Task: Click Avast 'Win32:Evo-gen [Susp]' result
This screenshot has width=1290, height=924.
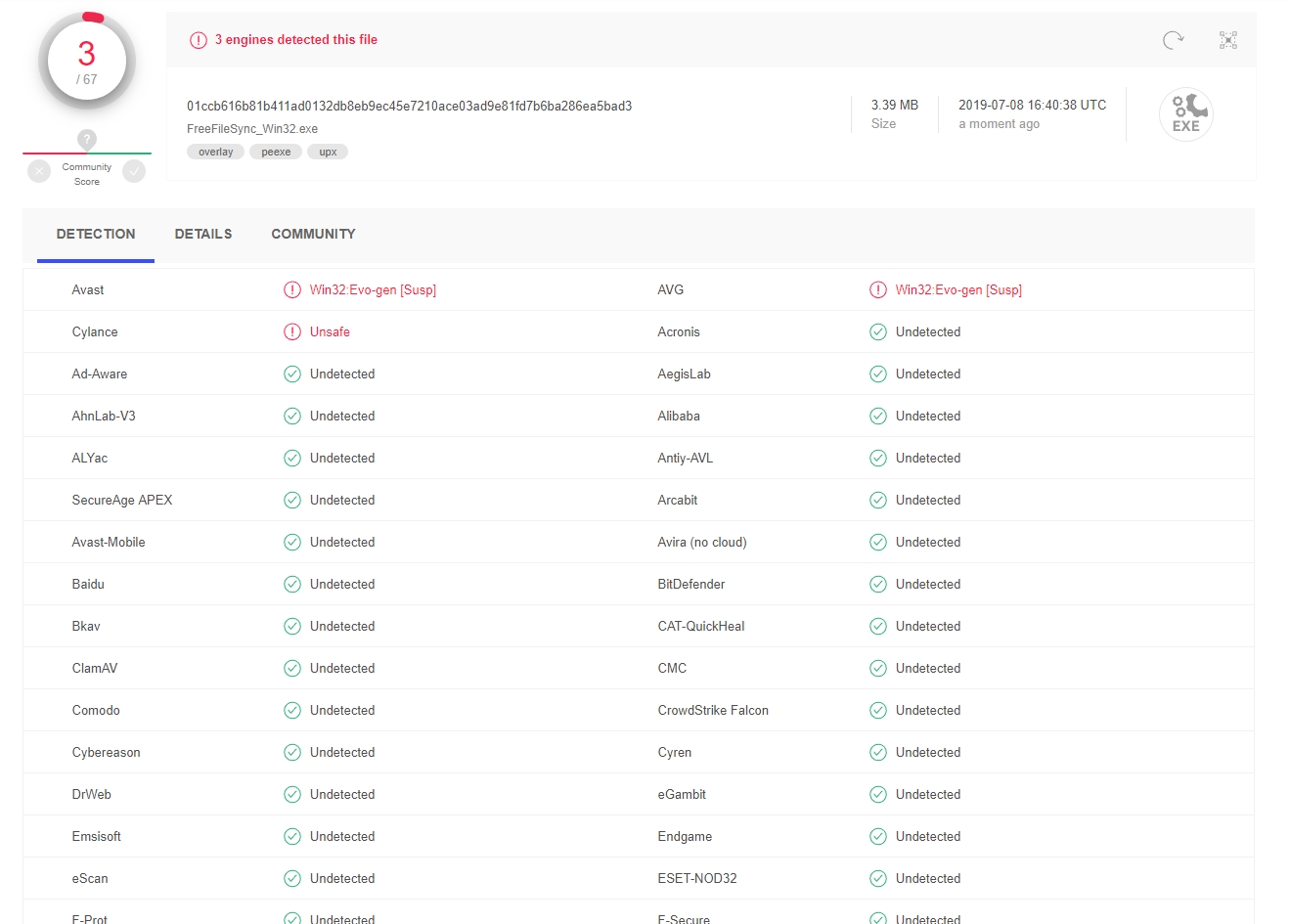Action: 373,289
